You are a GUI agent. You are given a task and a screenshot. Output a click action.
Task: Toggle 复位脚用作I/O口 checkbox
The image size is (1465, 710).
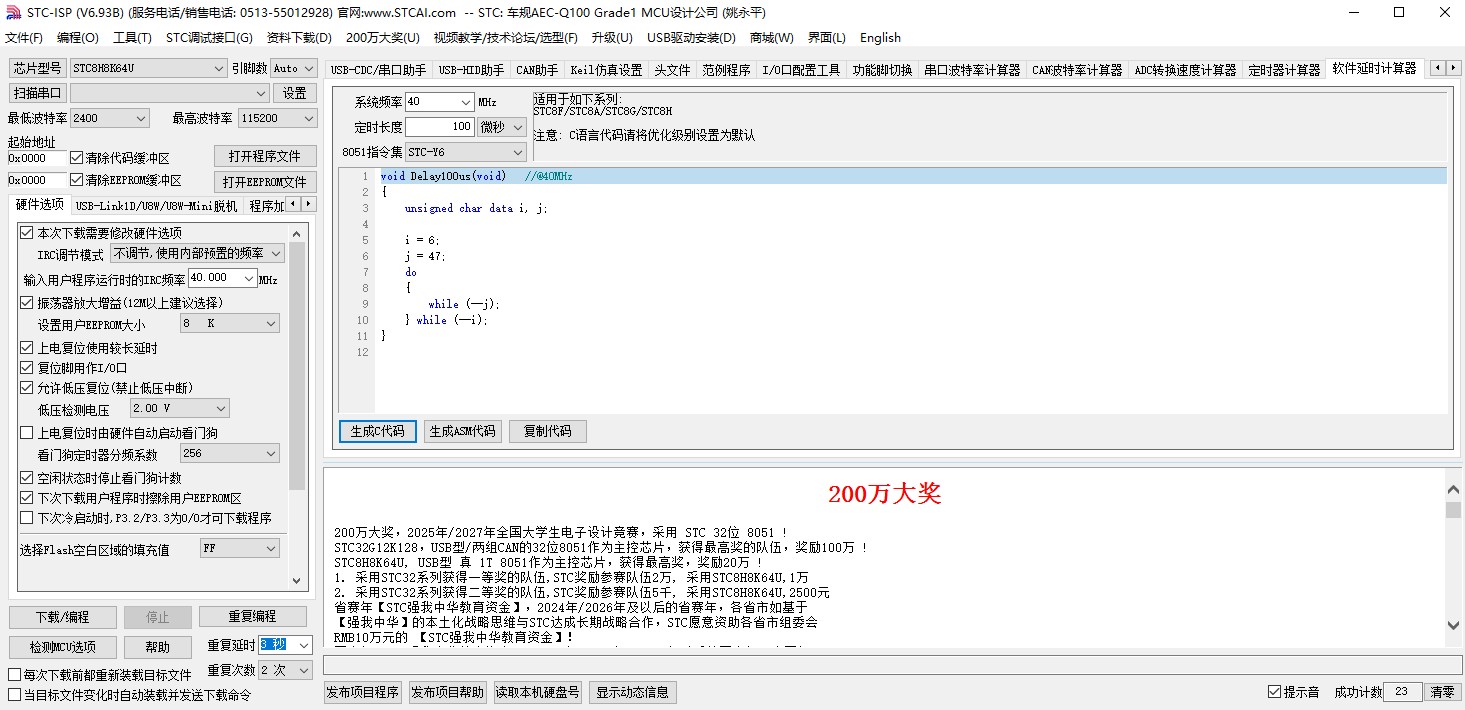point(27,368)
